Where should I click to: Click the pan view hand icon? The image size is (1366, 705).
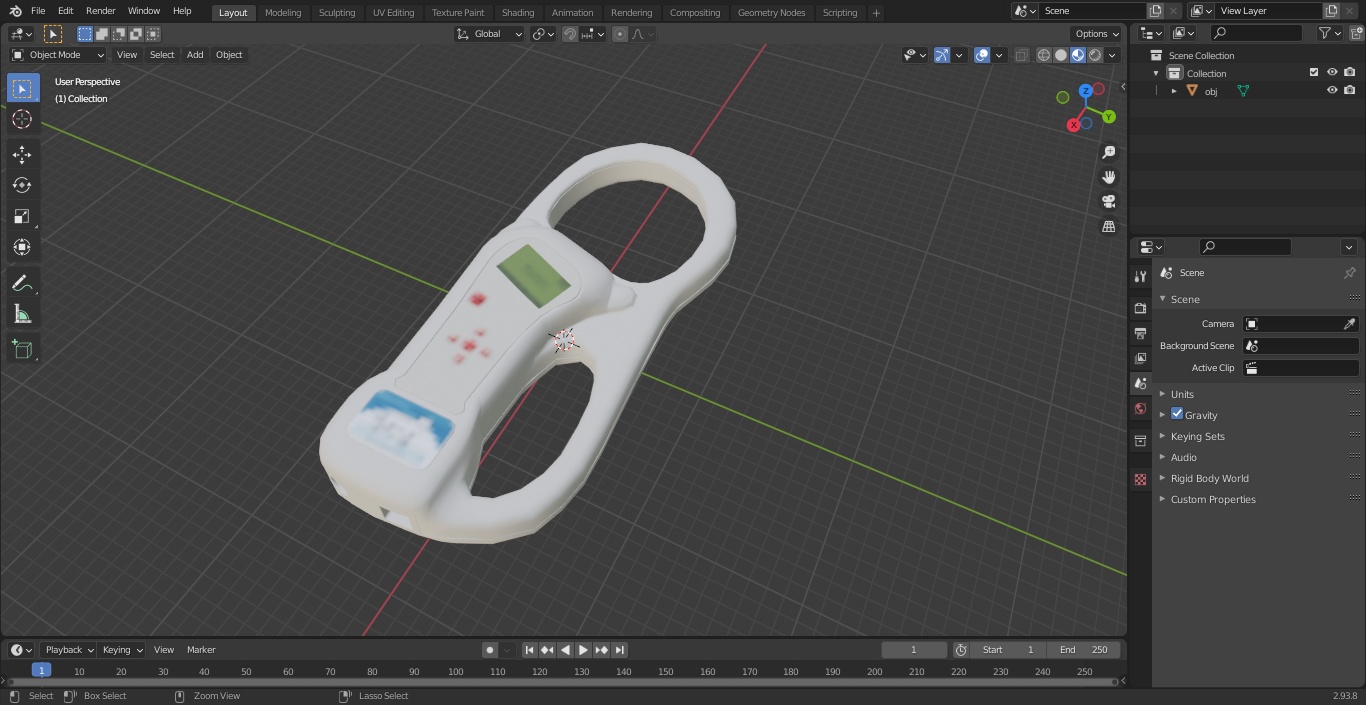[x=1108, y=177]
